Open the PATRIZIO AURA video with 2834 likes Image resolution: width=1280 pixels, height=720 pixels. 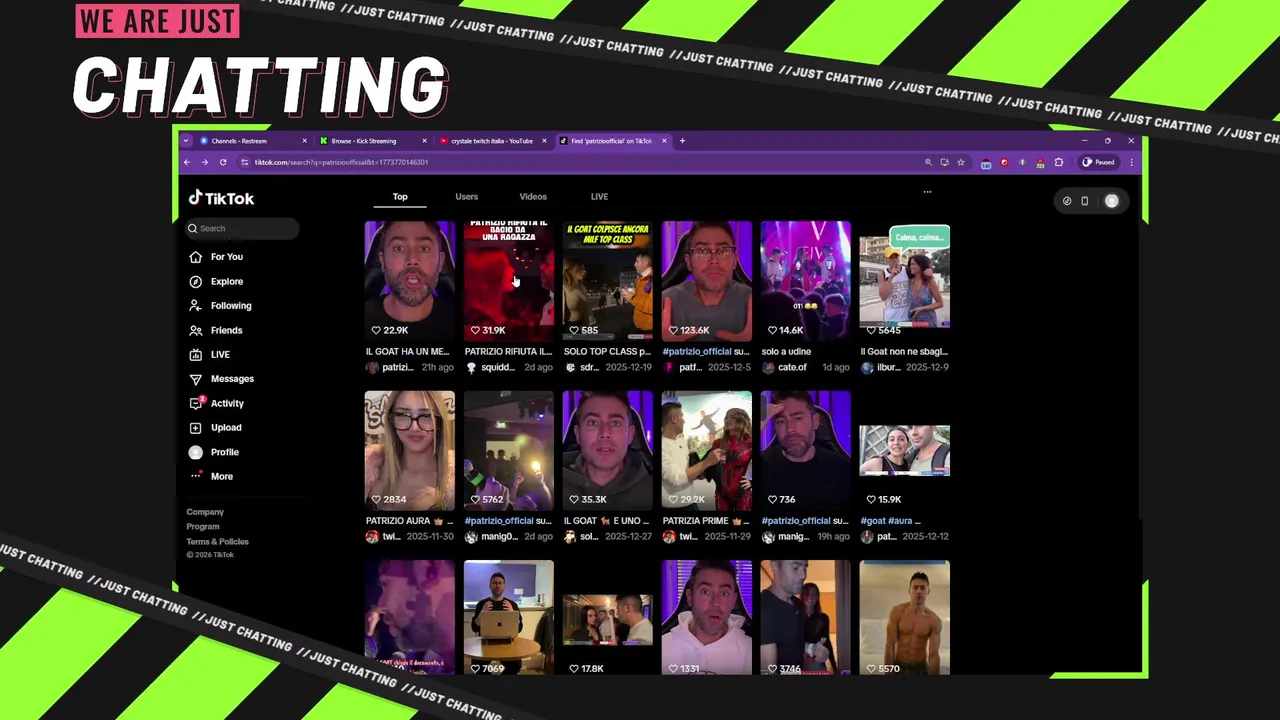coord(410,450)
